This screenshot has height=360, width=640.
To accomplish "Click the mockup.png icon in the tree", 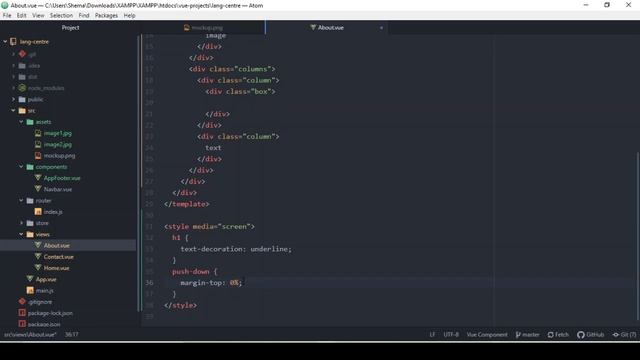I will coord(38,156).
